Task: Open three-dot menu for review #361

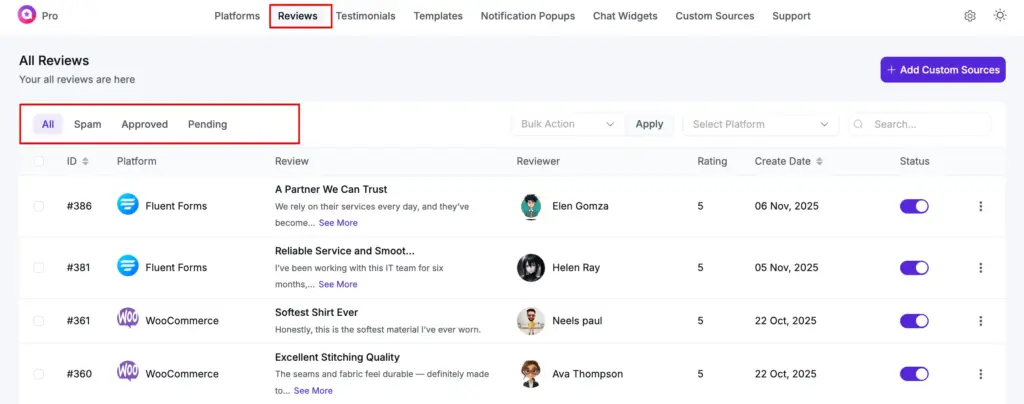Action: tap(980, 321)
